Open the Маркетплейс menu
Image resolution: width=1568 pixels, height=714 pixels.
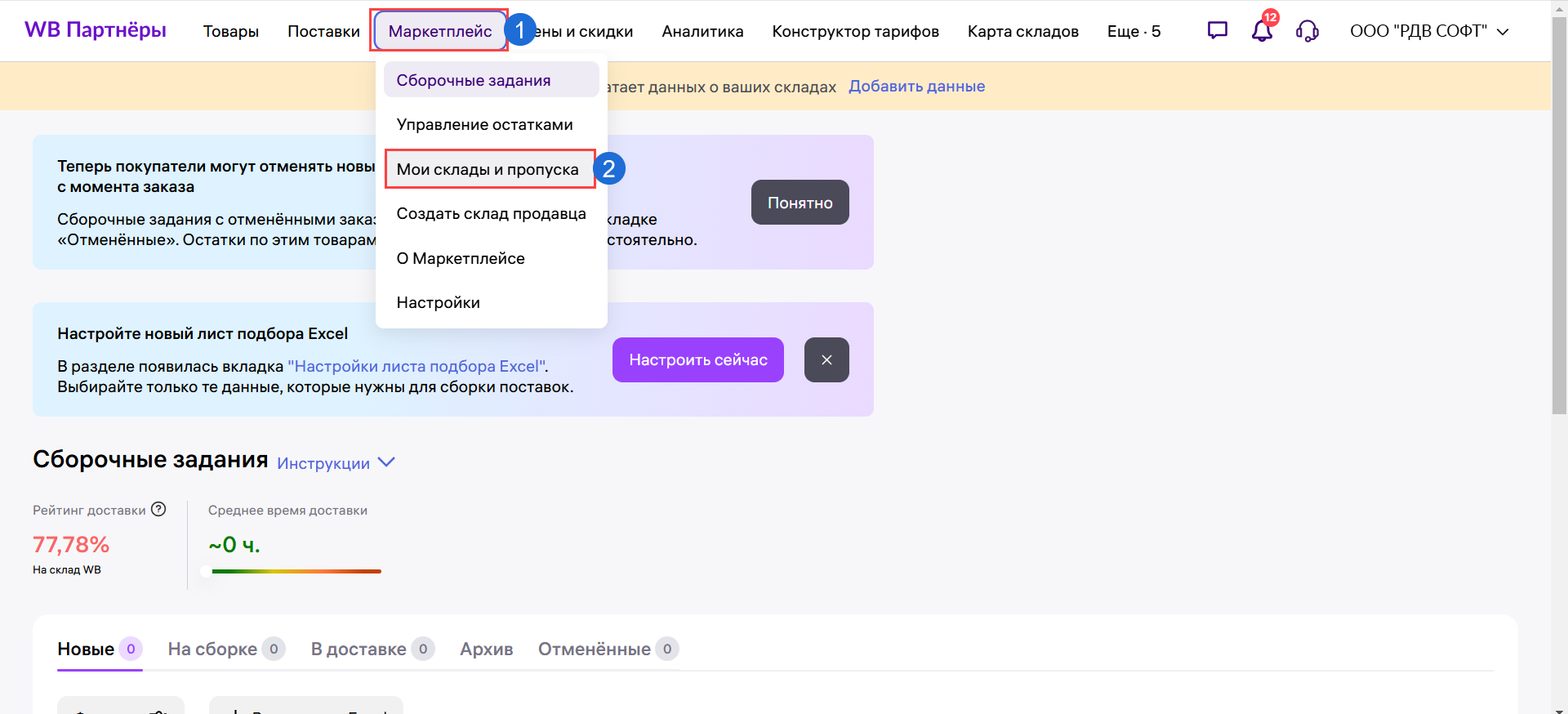[440, 31]
